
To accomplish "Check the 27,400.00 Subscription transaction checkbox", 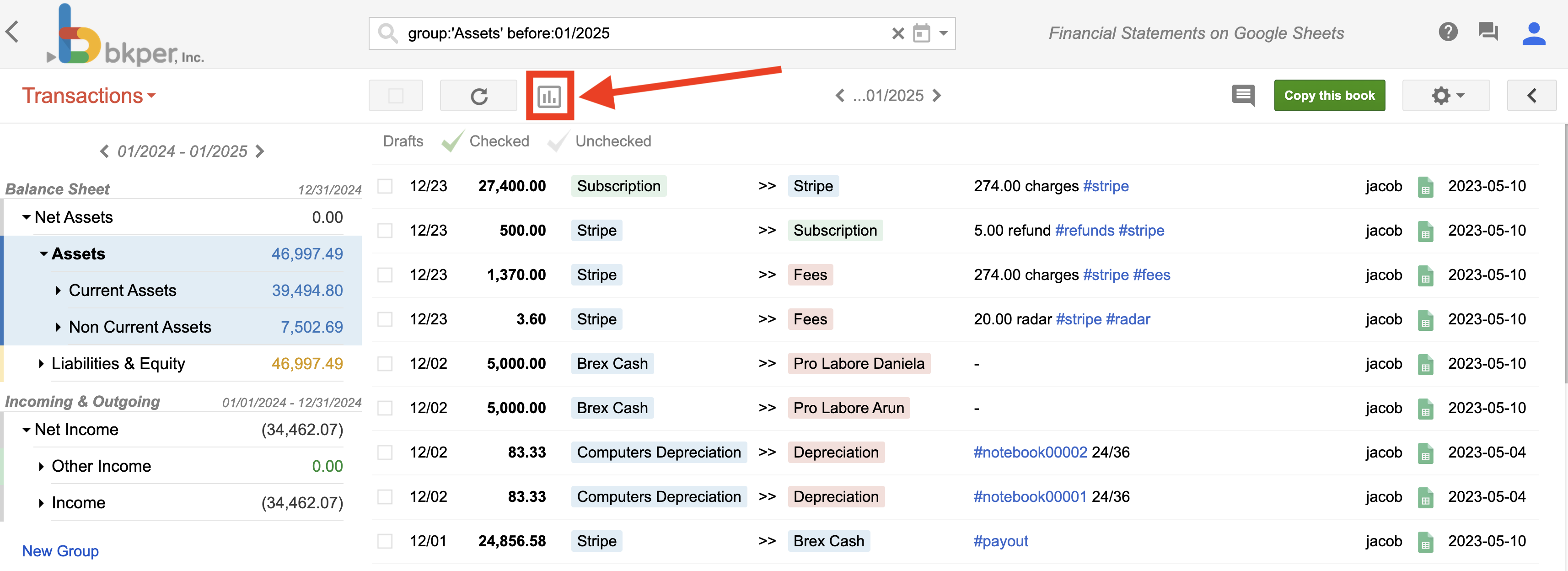I will pyautogui.click(x=385, y=186).
